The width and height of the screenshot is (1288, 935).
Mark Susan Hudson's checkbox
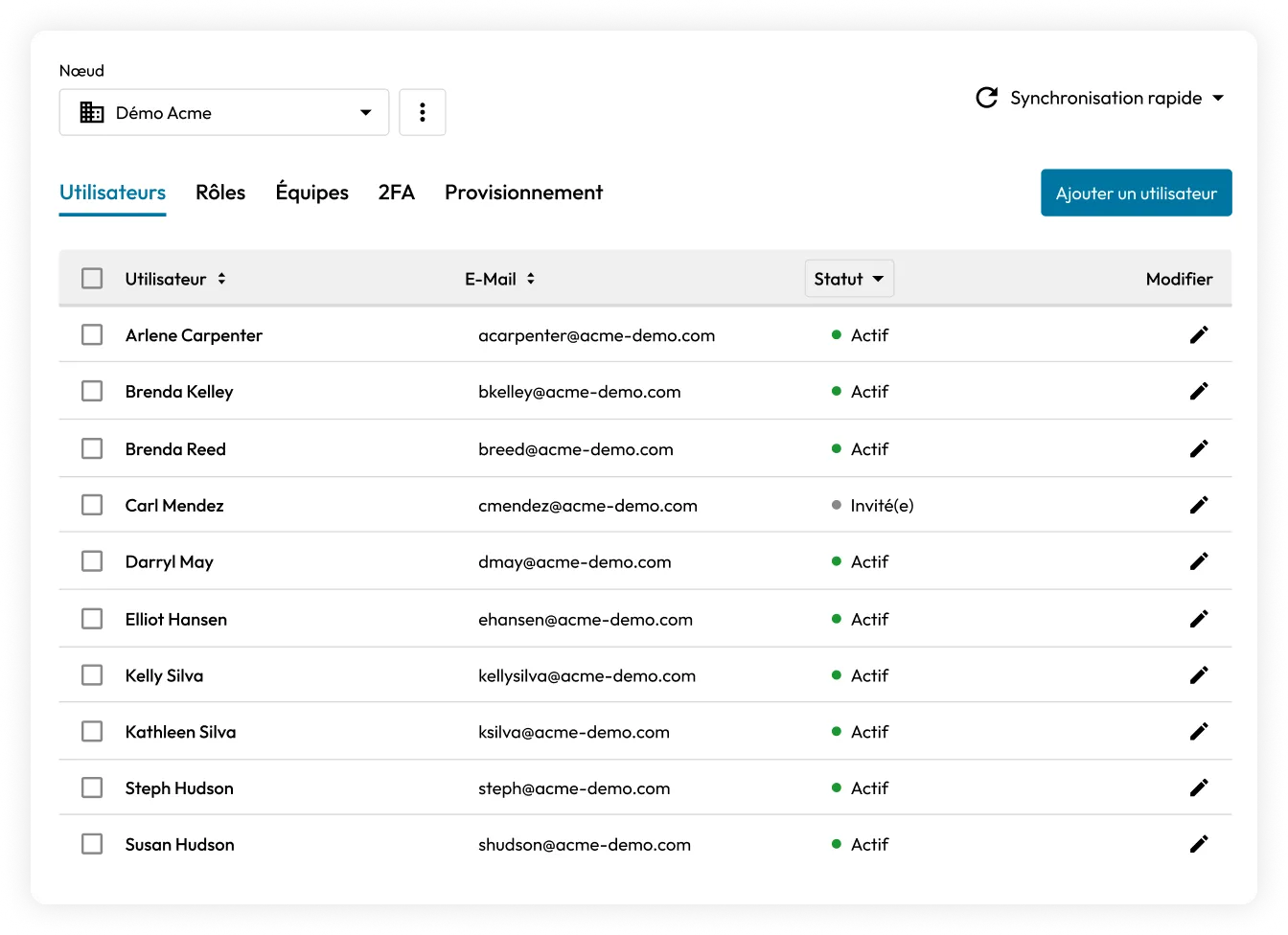coord(92,844)
